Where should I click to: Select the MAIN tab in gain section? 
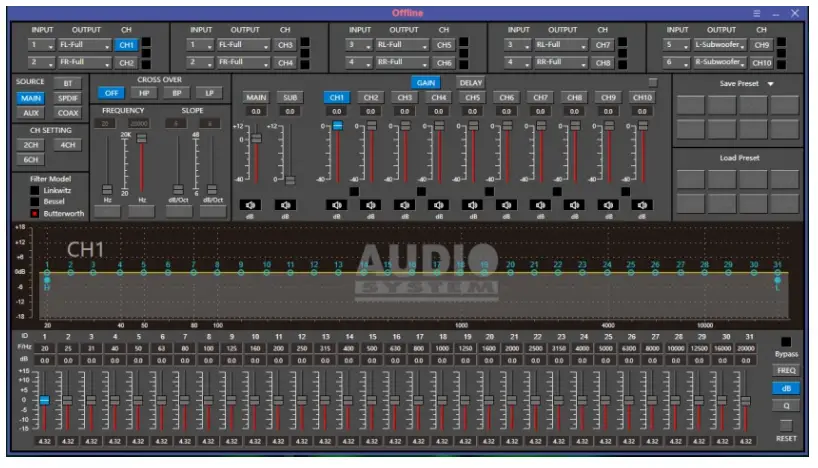tap(256, 98)
